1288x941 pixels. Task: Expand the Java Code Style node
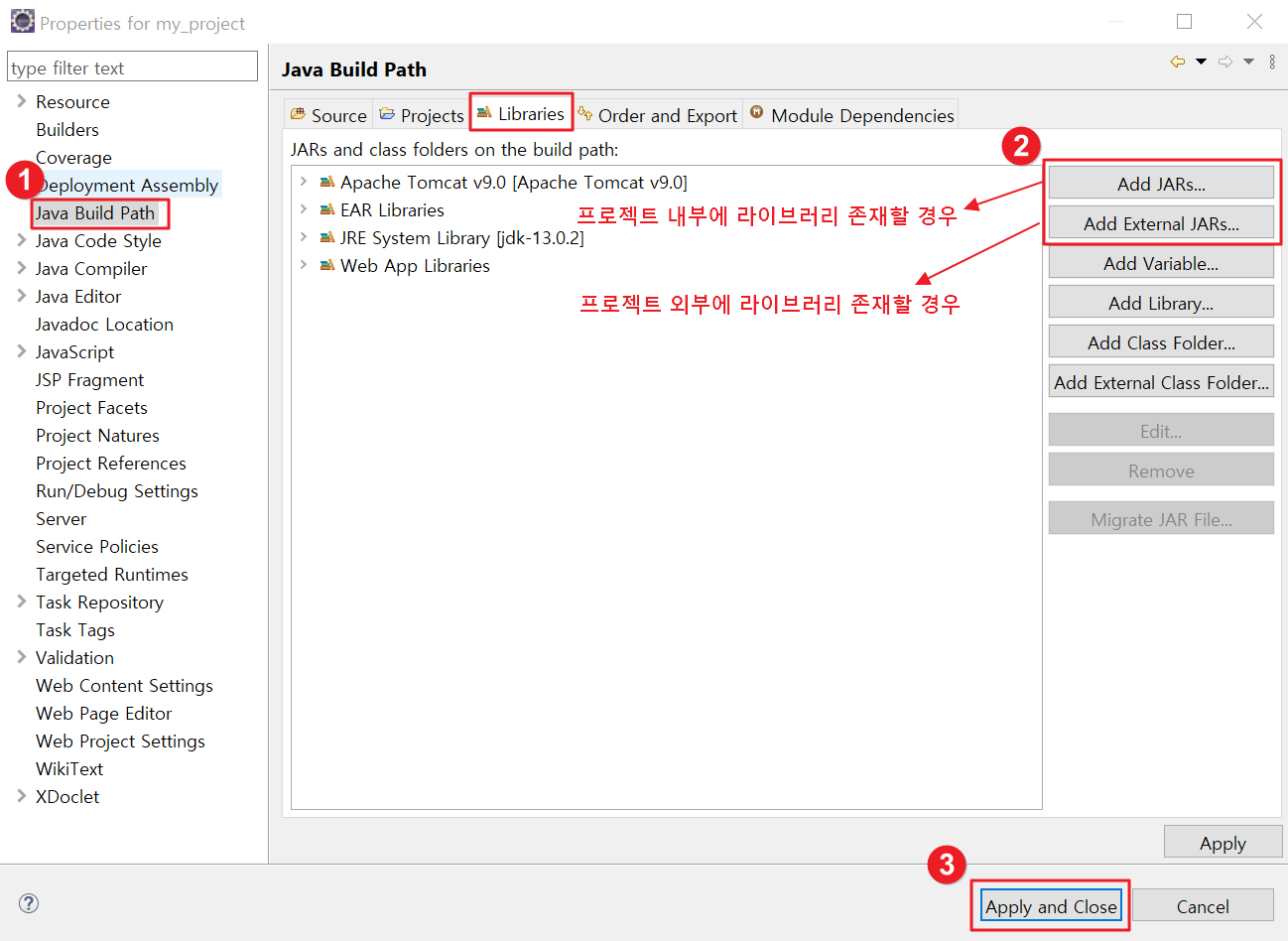tap(21, 240)
